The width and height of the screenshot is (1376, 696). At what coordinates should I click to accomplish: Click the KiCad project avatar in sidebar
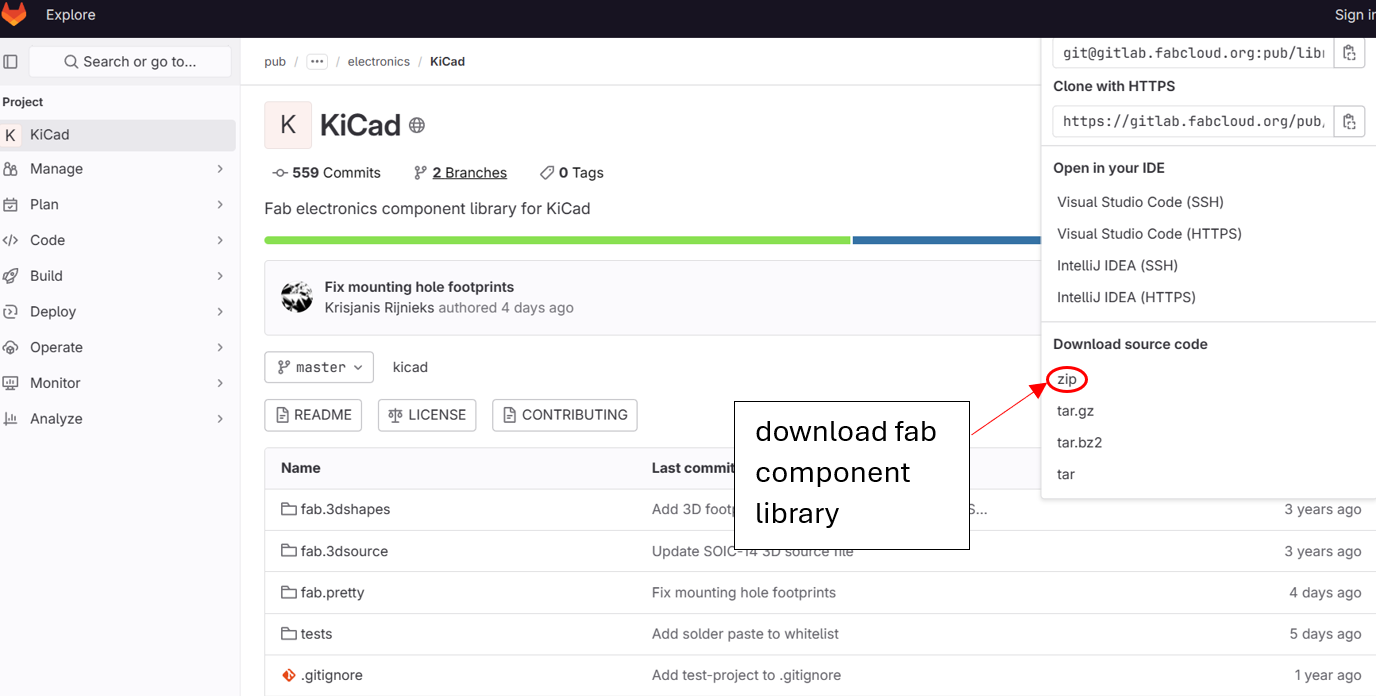pyautogui.click(x=11, y=135)
